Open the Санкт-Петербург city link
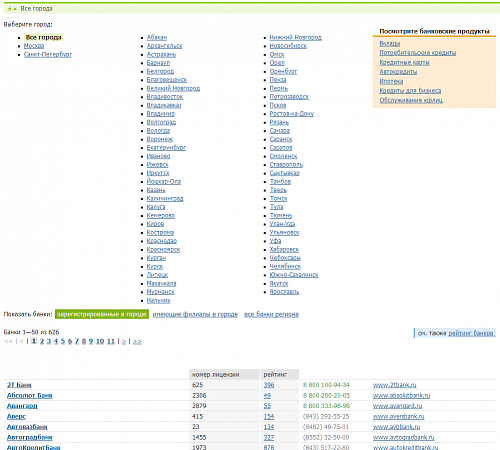The image size is (500, 450). [x=48, y=54]
